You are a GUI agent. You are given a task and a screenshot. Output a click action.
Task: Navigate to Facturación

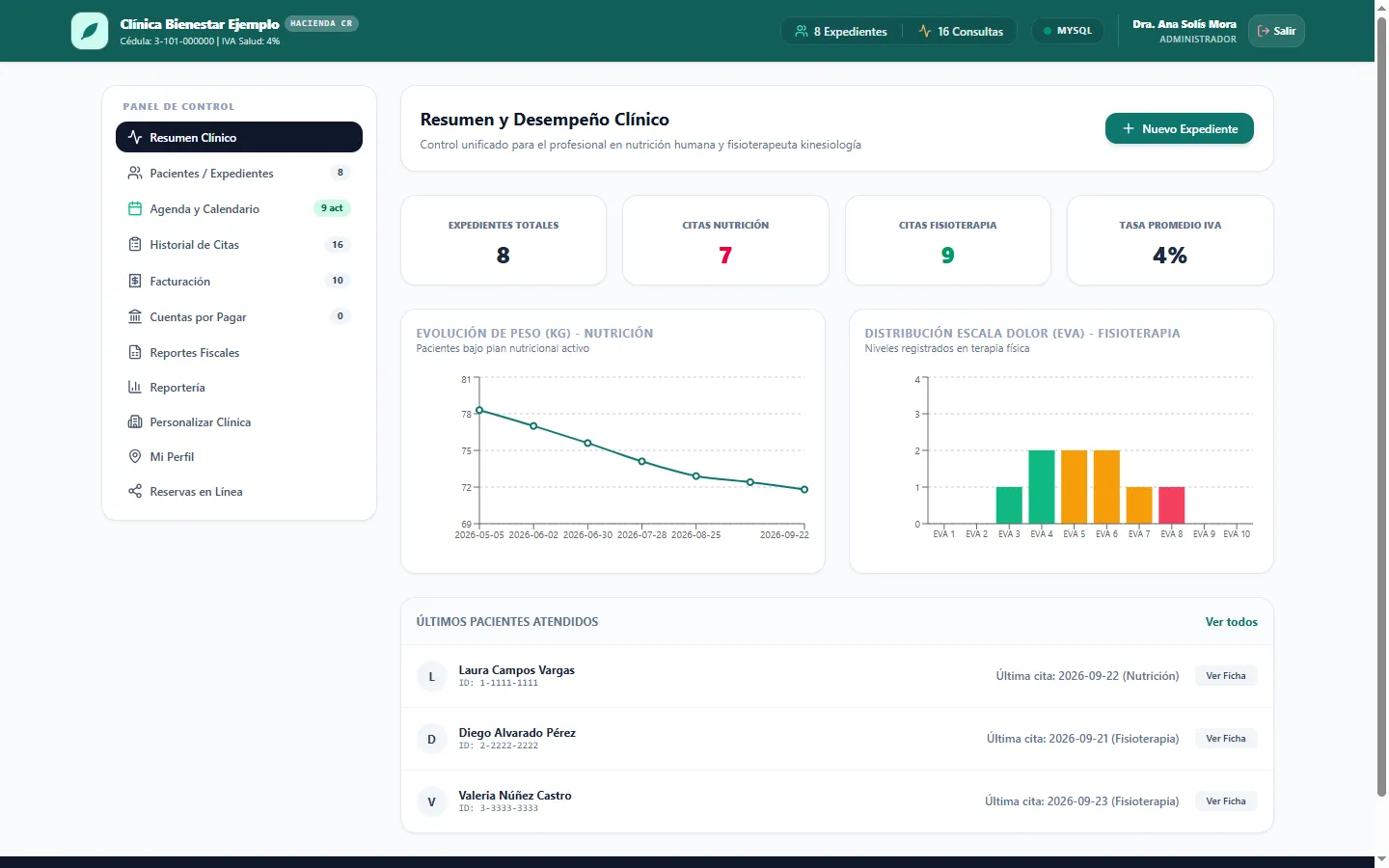pos(239,281)
